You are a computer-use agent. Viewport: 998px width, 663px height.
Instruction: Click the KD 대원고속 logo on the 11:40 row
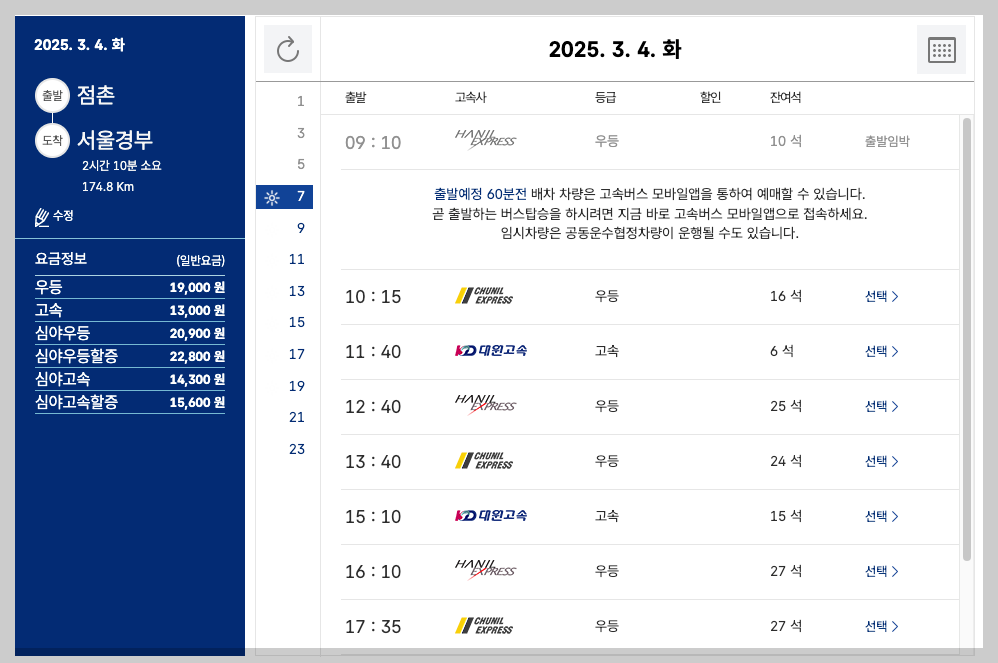(x=488, y=352)
